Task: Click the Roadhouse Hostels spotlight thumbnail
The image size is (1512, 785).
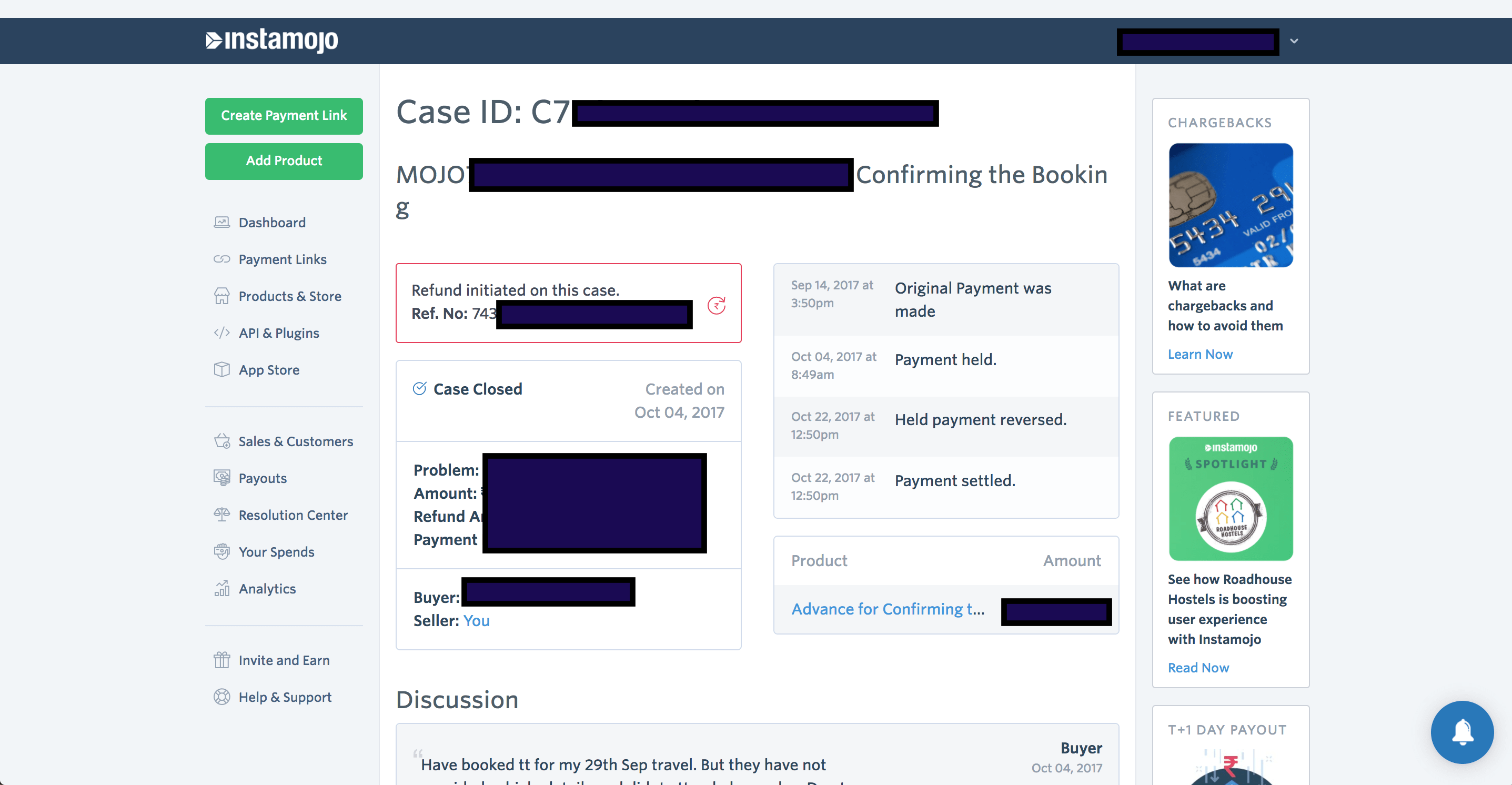Action: (1231, 498)
